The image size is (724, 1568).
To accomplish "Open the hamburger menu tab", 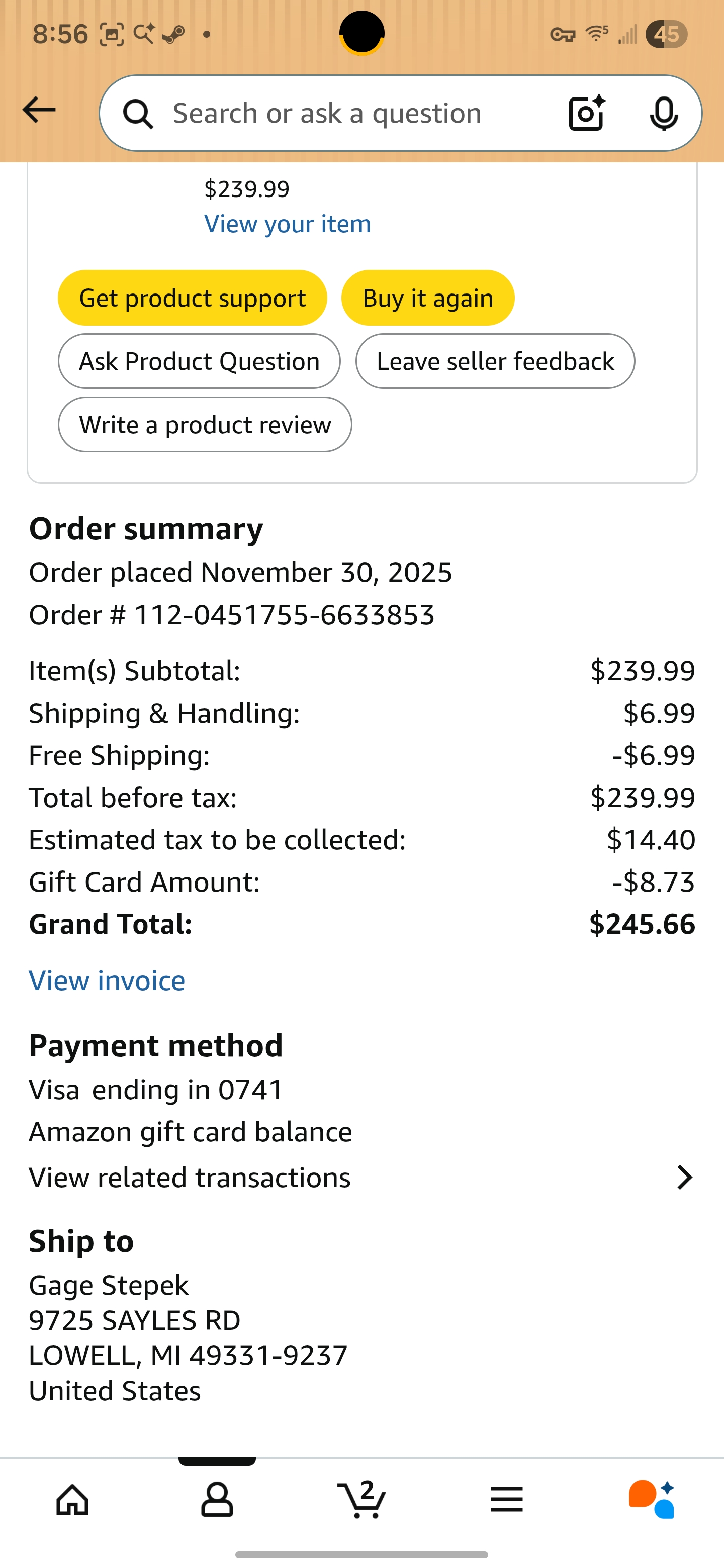I will pyautogui.click(x=507, y=1499).
